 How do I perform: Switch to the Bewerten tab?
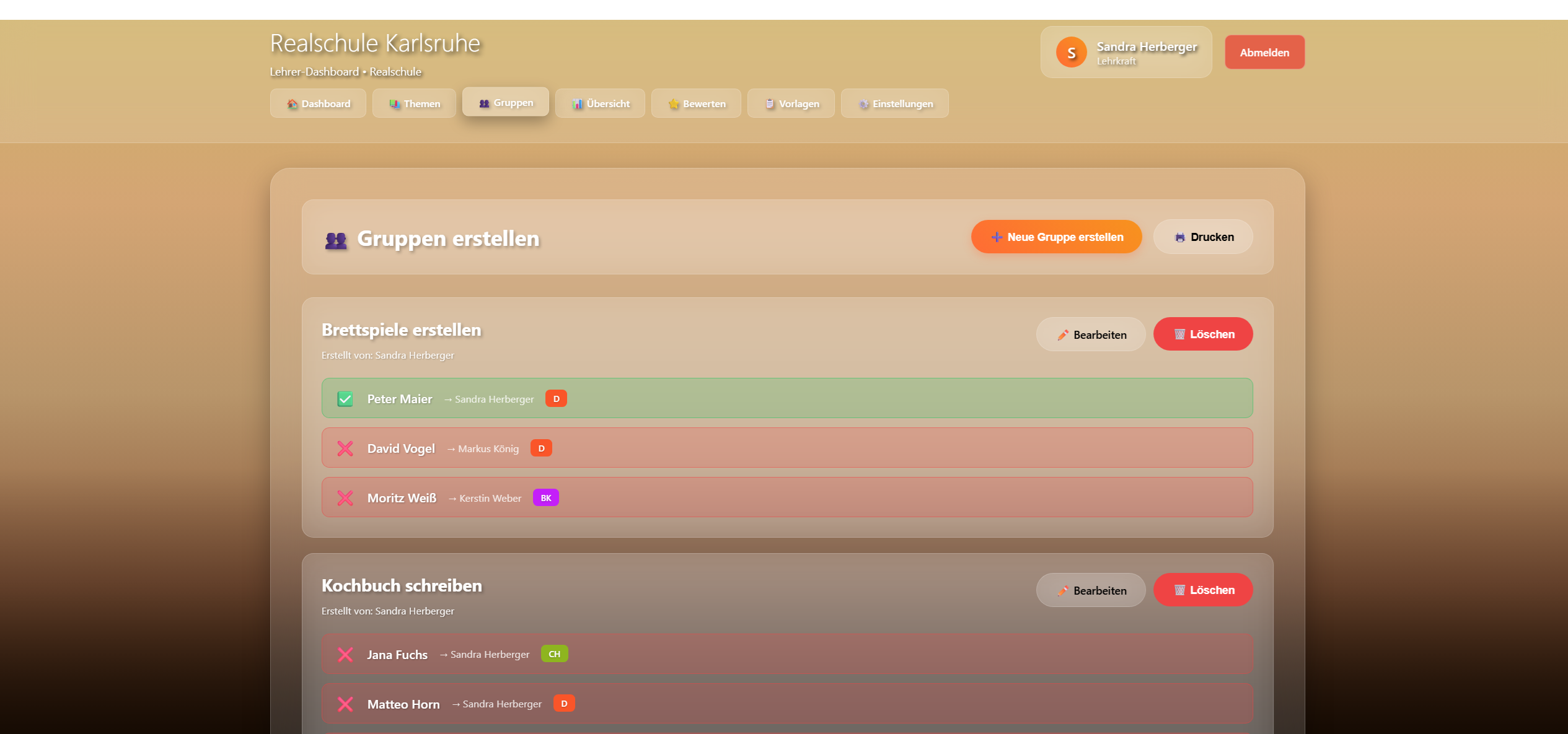(696, 103)
